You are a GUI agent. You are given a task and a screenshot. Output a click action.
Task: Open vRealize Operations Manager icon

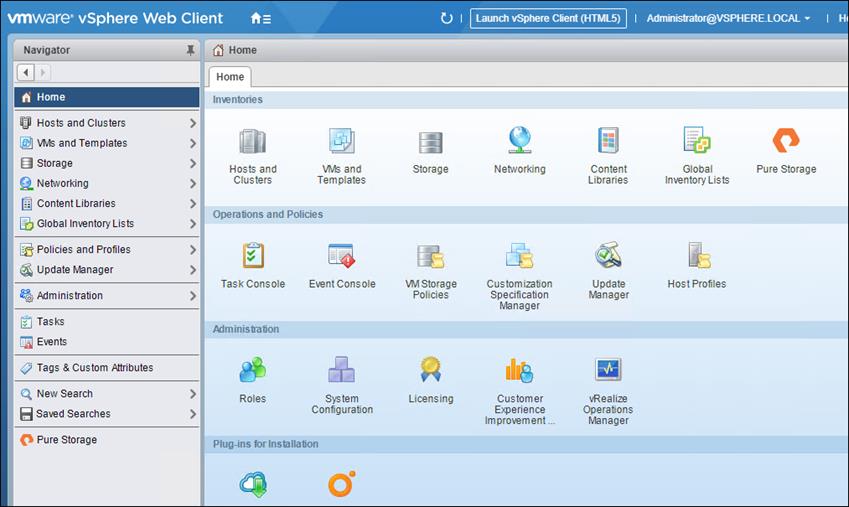pyautogui.click(x=608, y=369)
